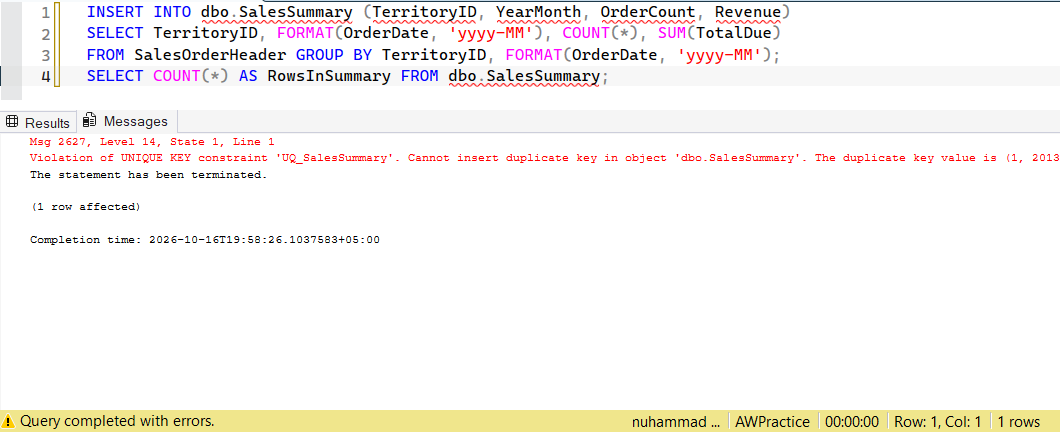Click SalesOrderHeader table name

[210, 55]
